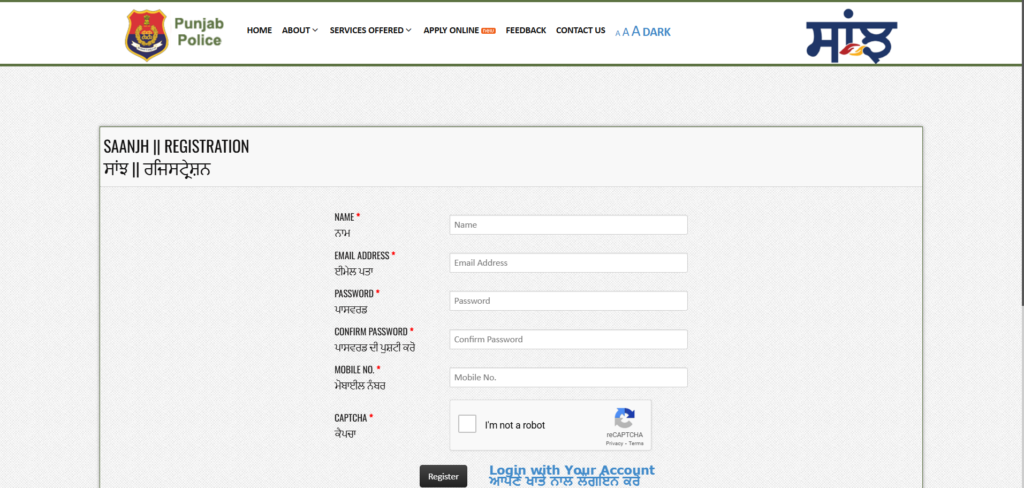Click the reCAPTCHA logo icon

(x=624, y=419)
